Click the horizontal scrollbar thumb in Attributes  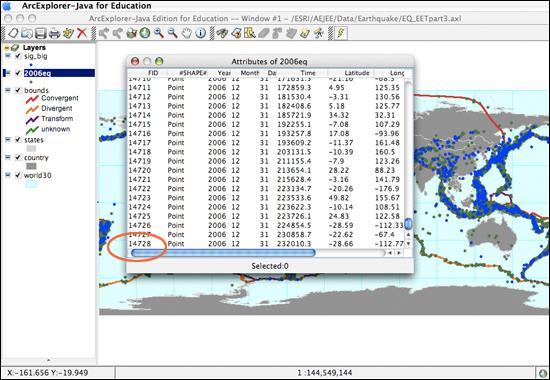pos(223,253)
